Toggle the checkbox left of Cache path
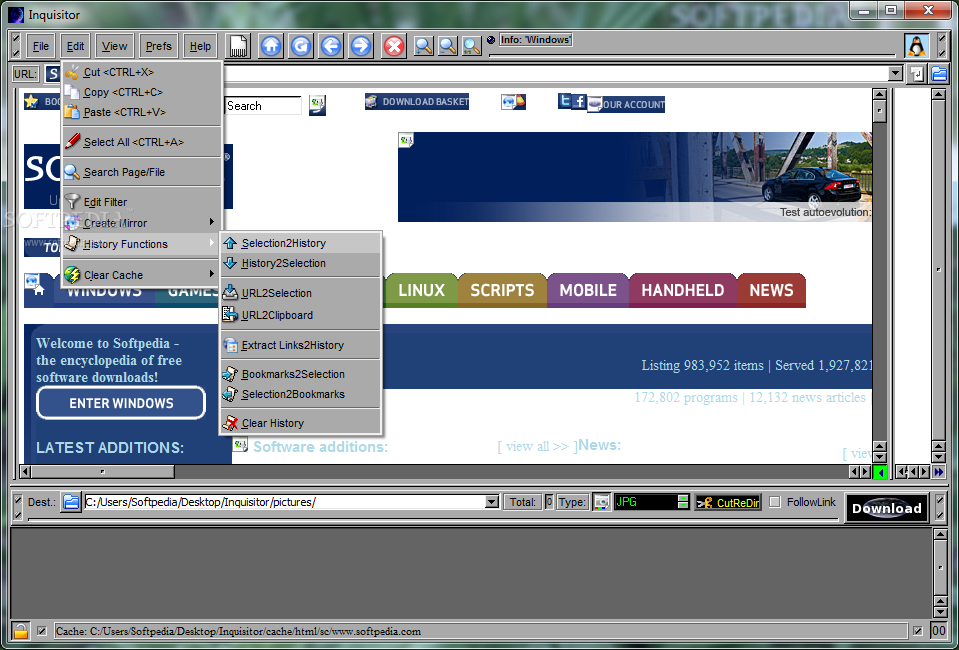959x650 pixels. [x=42, y=631]
